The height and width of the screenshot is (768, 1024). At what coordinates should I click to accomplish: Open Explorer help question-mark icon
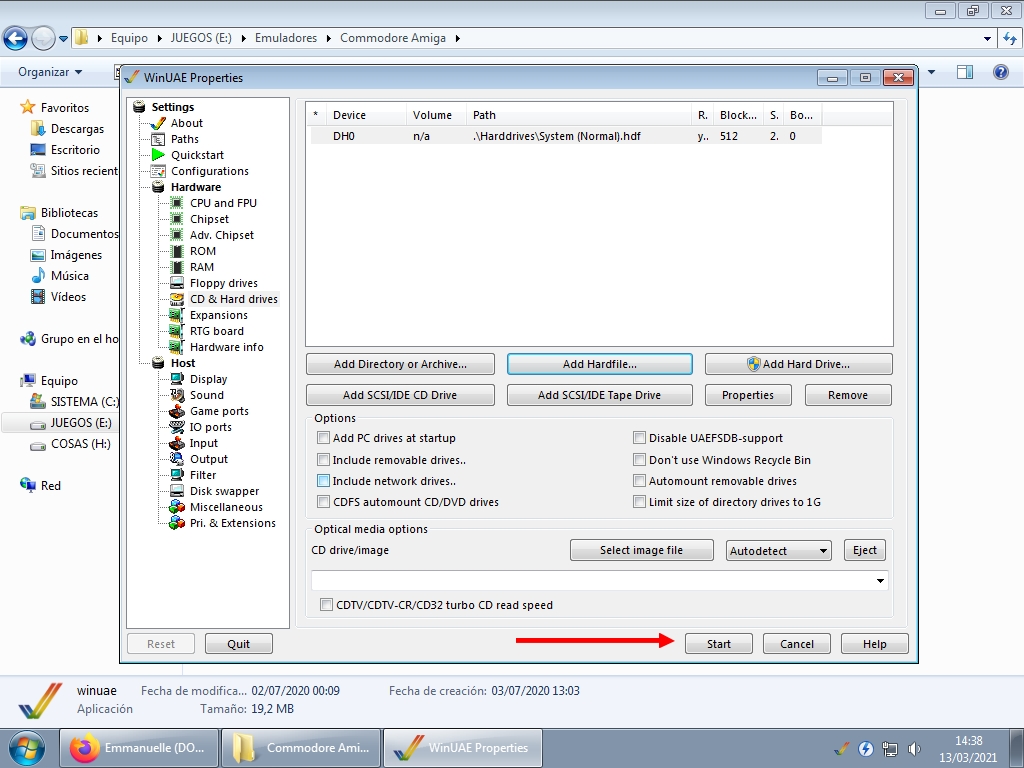1000,72
